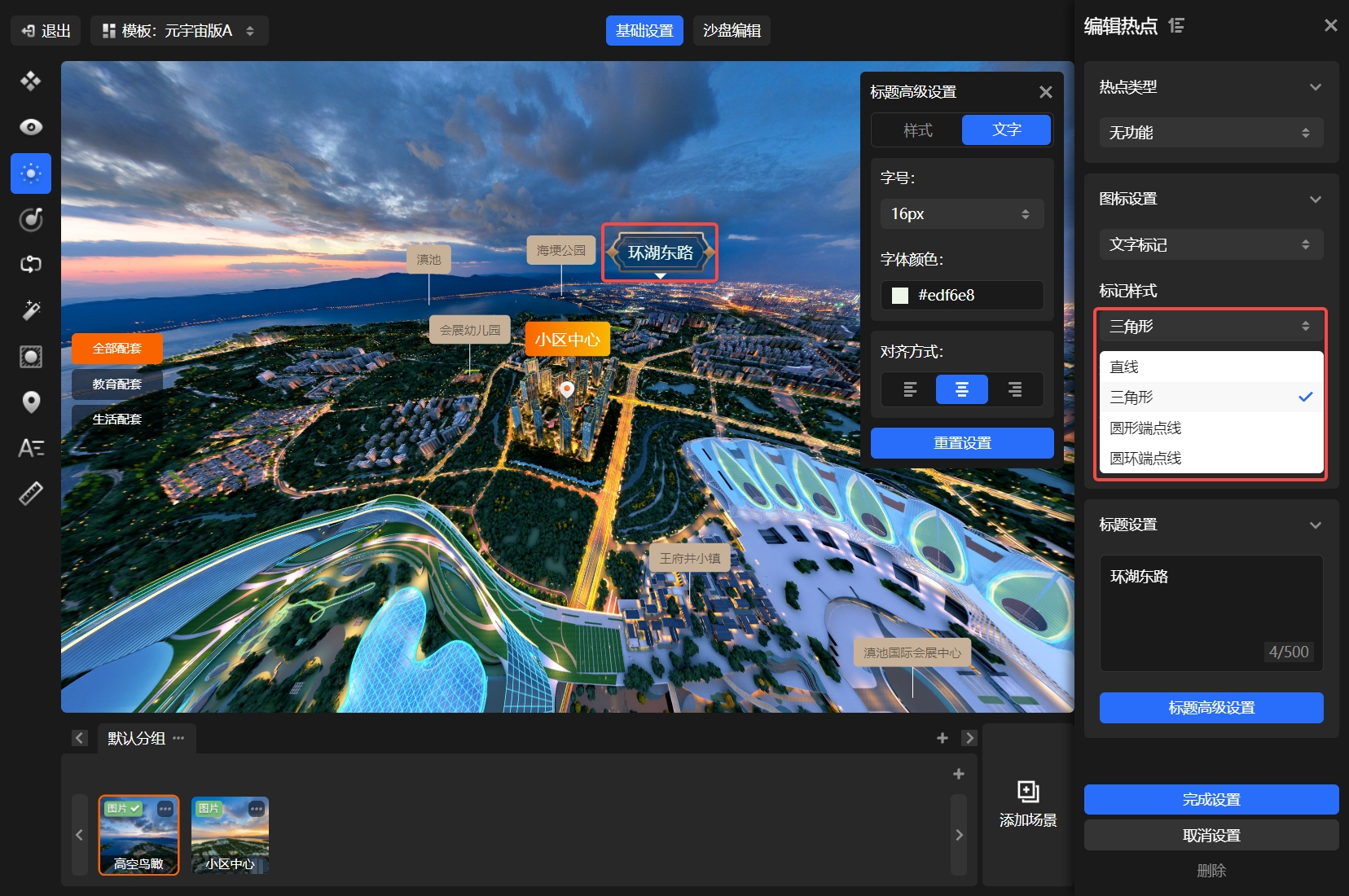Click the text settings icon in sidebar
This screenshot has width=1349, height=896.
[31, 448]
